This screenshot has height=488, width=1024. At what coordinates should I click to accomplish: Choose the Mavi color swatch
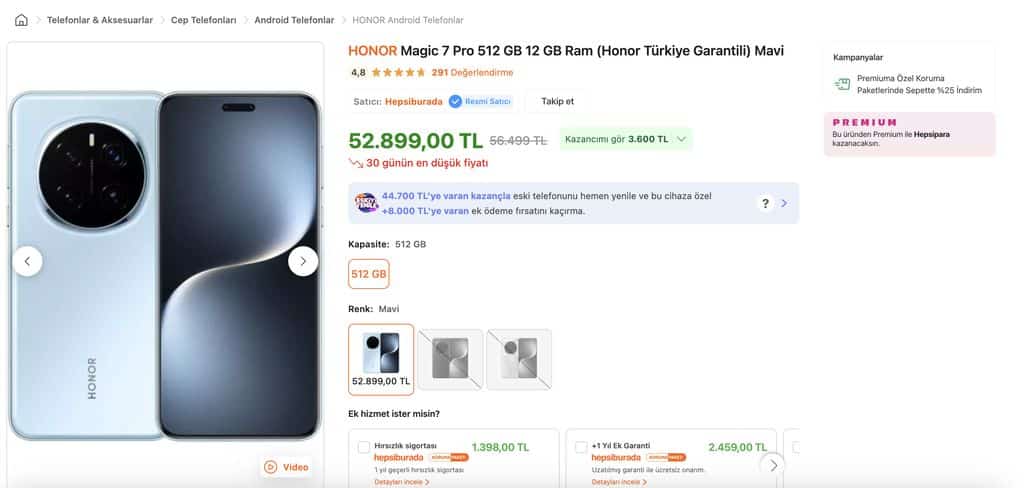[x=380, y=359]
